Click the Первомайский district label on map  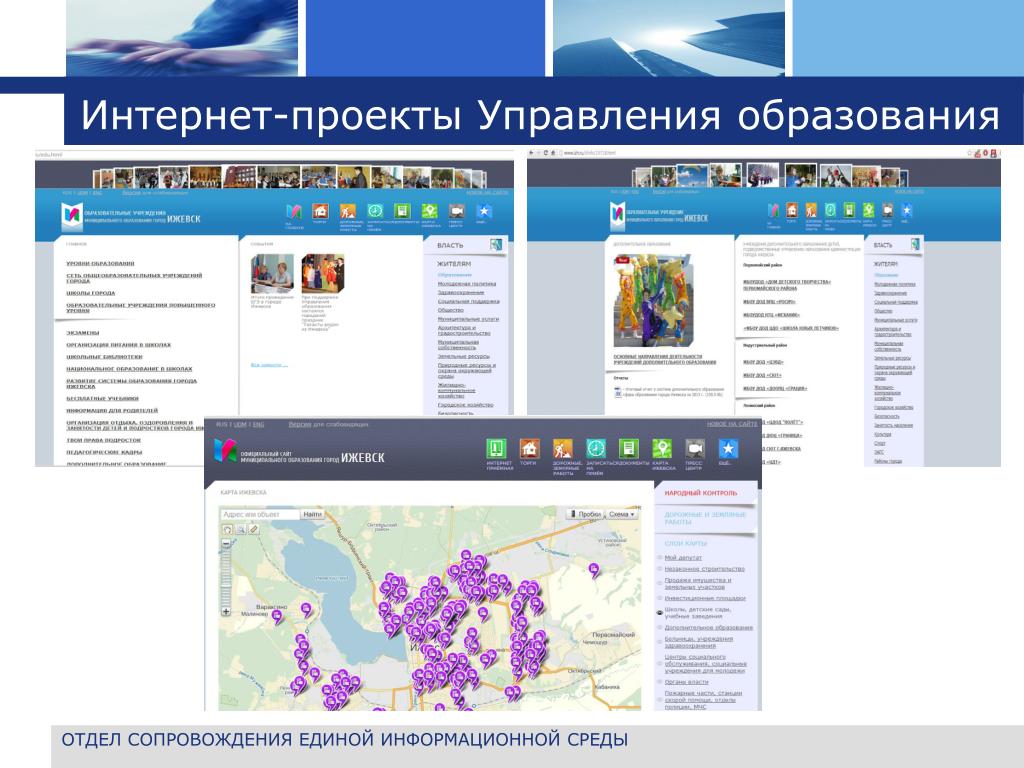point(613,635)
